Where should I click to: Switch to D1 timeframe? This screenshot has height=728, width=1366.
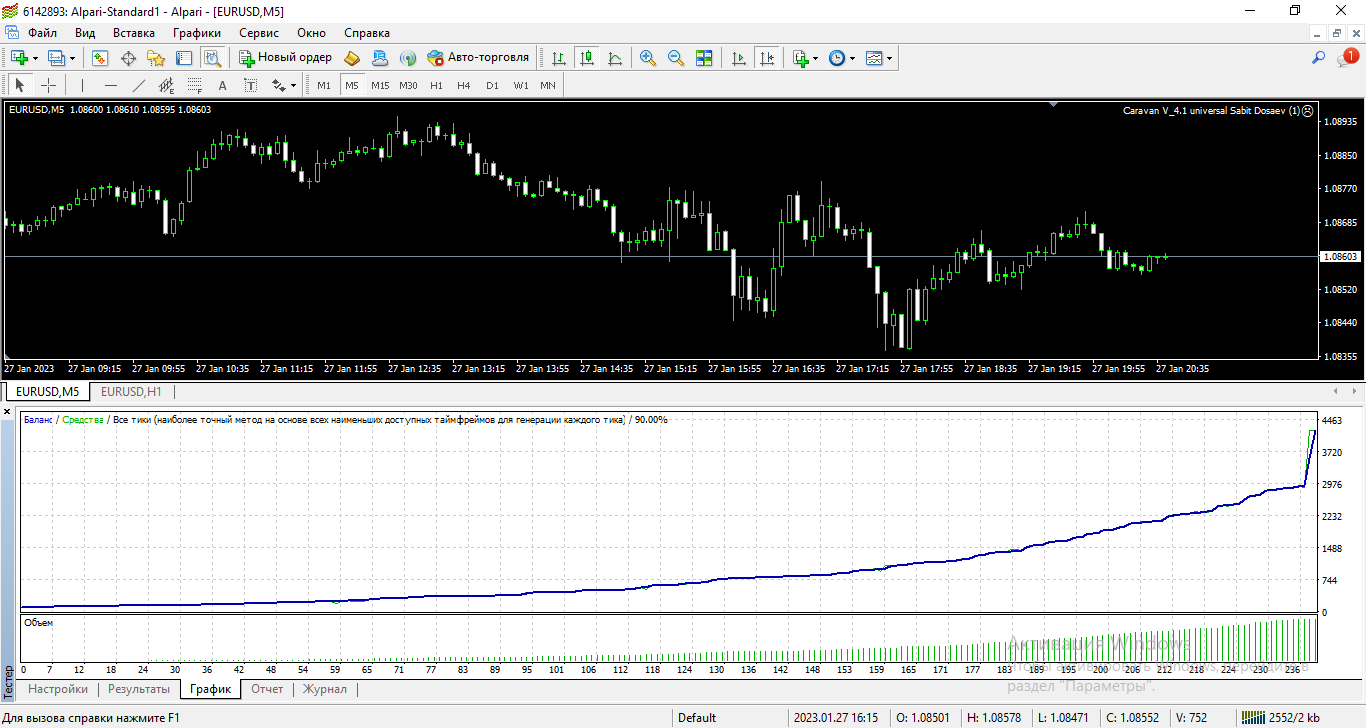tap(492, 85)
